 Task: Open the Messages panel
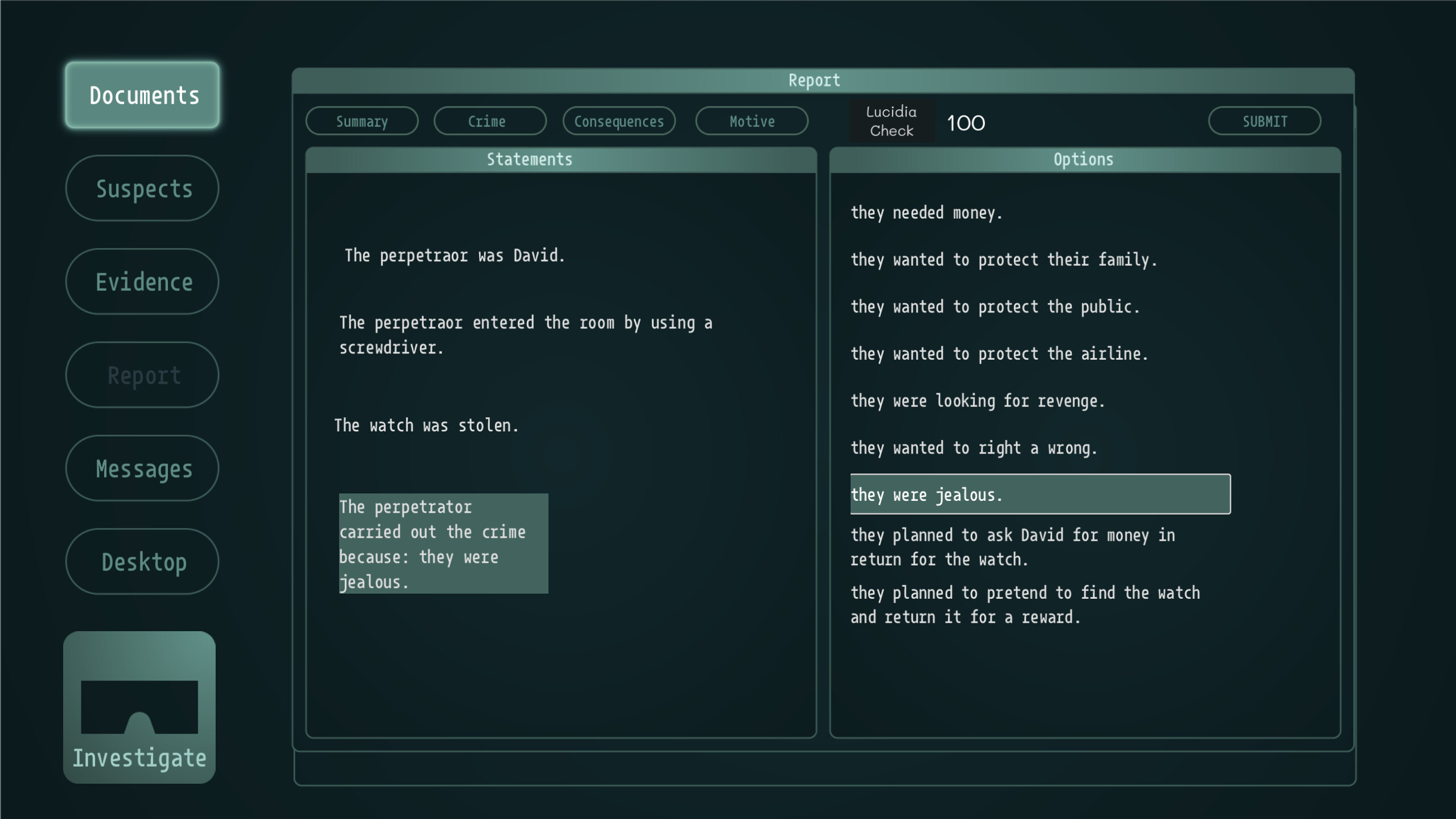[x=142, y=468]
